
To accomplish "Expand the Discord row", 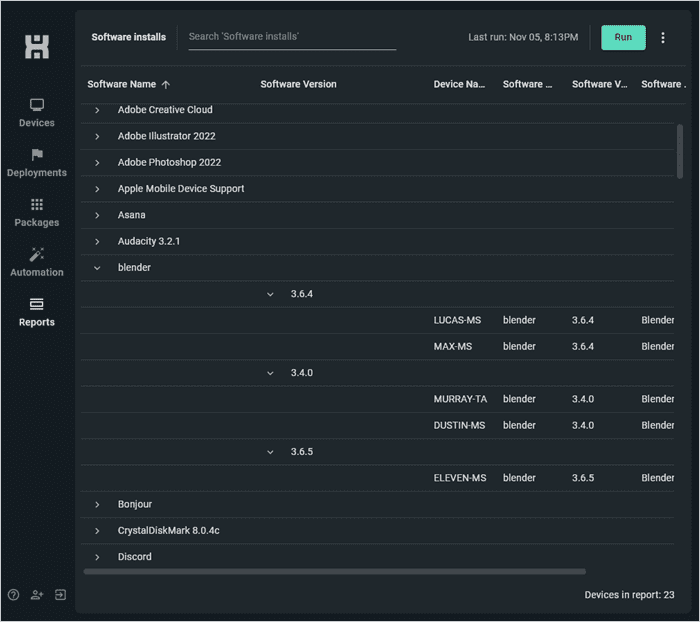I will point(97,557).
